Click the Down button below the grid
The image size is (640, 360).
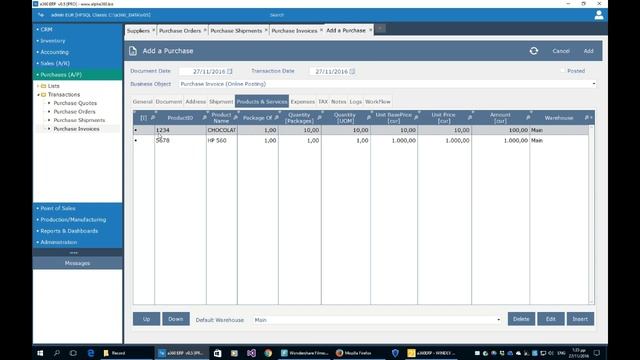[176, 319]
